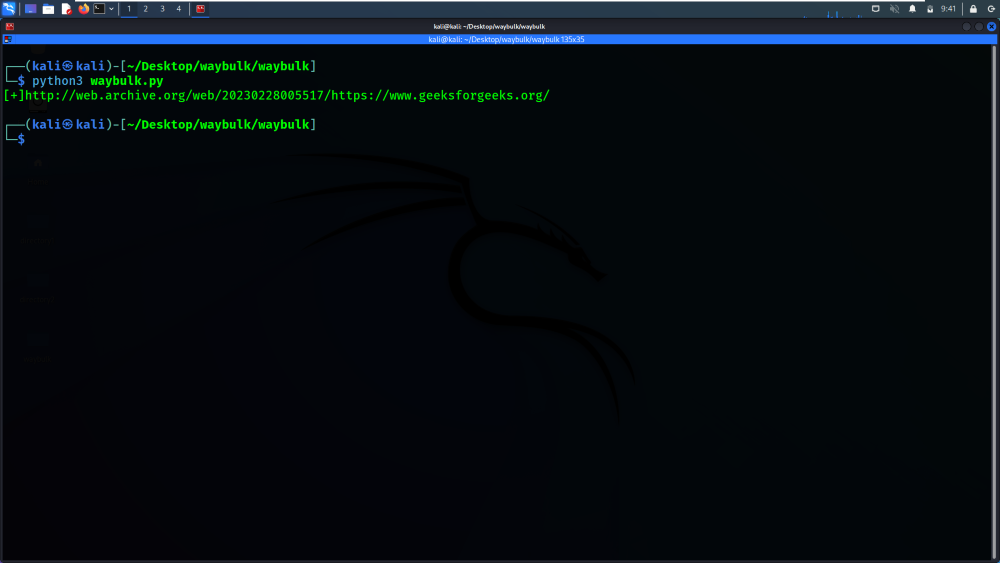Viewport: 1000px width, 563px height.
Task: Open the network connection tray icon
Action: [x=876, y=9]
